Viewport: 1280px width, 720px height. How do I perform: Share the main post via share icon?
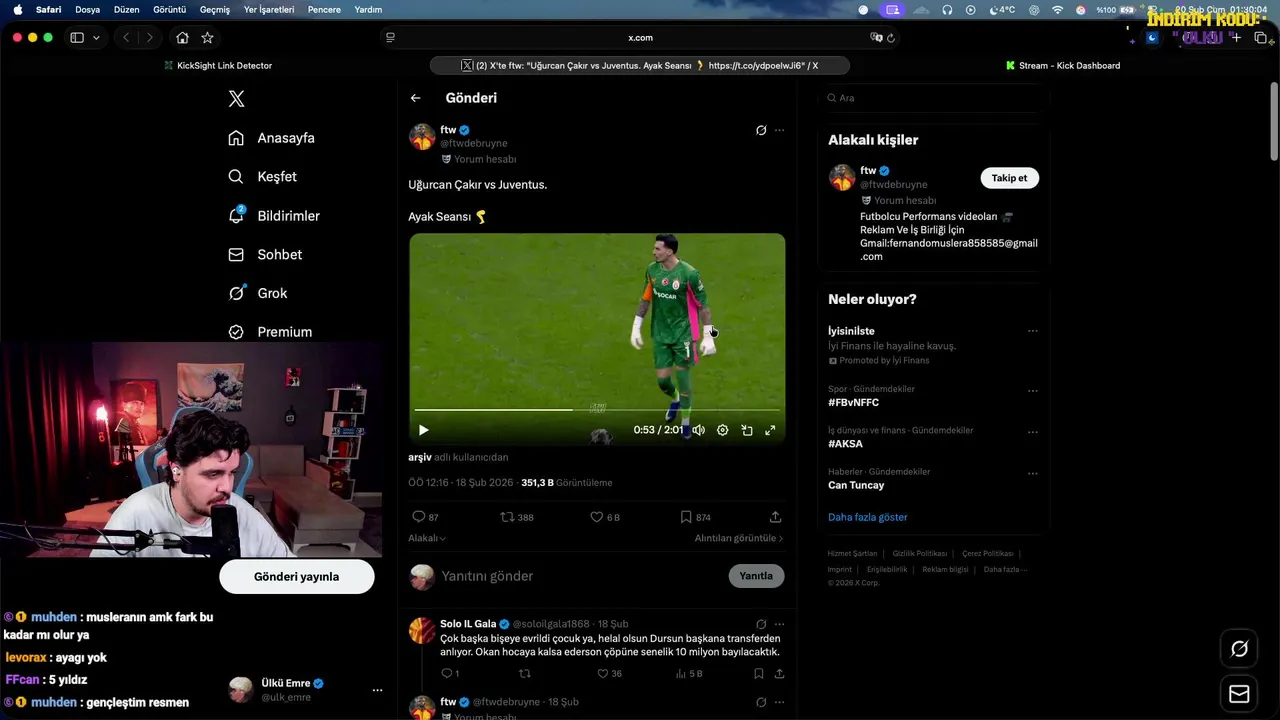775,517
